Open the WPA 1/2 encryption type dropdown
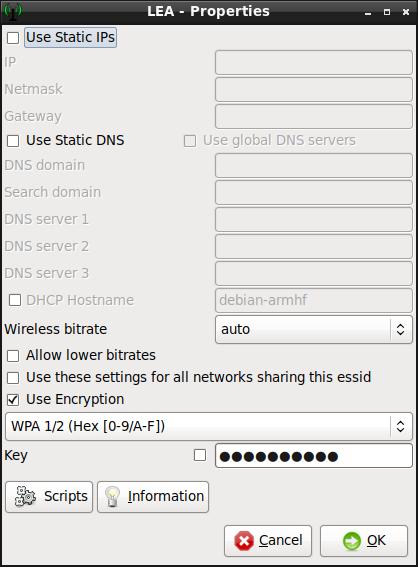Image resolution: width=418 pixels, height=567 pixels. (x=209, y=426)
